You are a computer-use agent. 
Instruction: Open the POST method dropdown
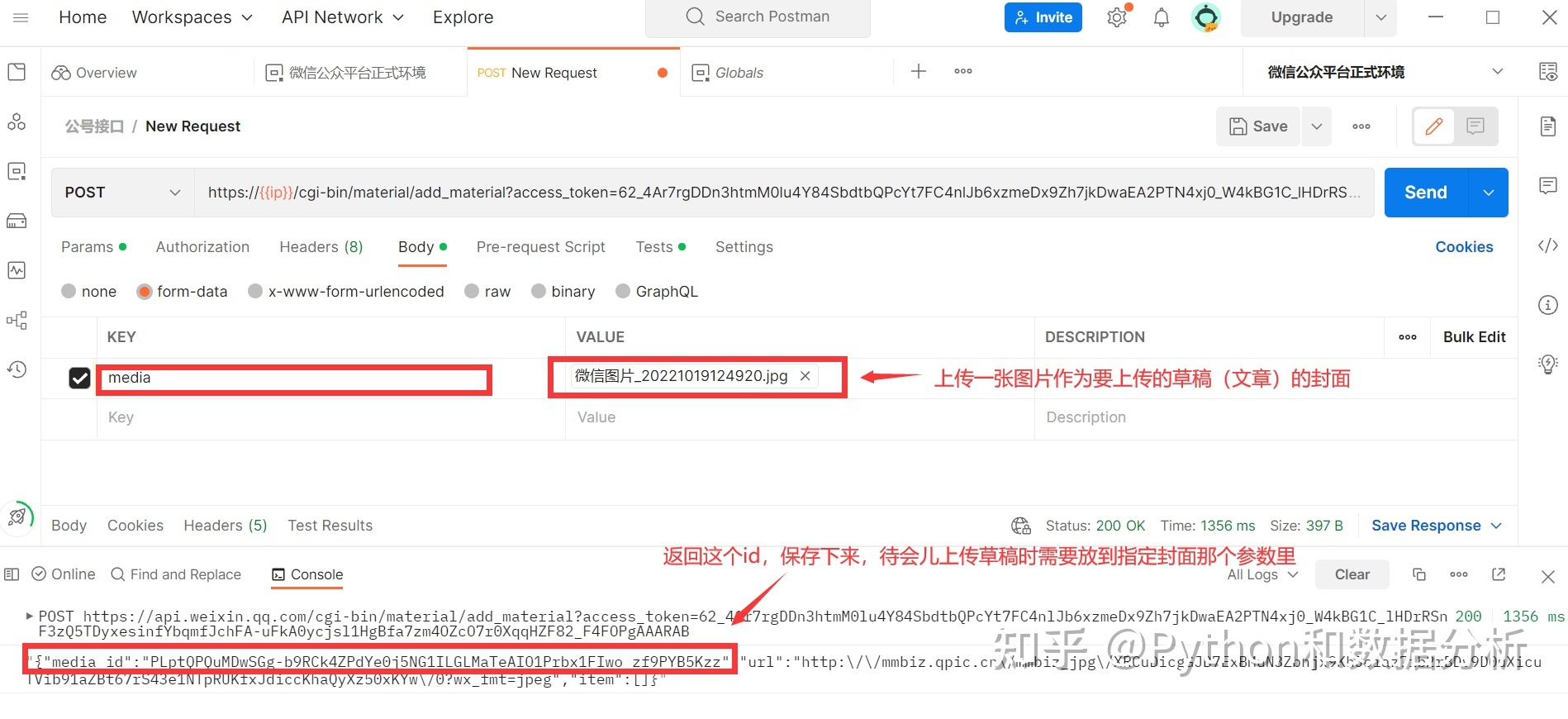click(x=122, y=193)
